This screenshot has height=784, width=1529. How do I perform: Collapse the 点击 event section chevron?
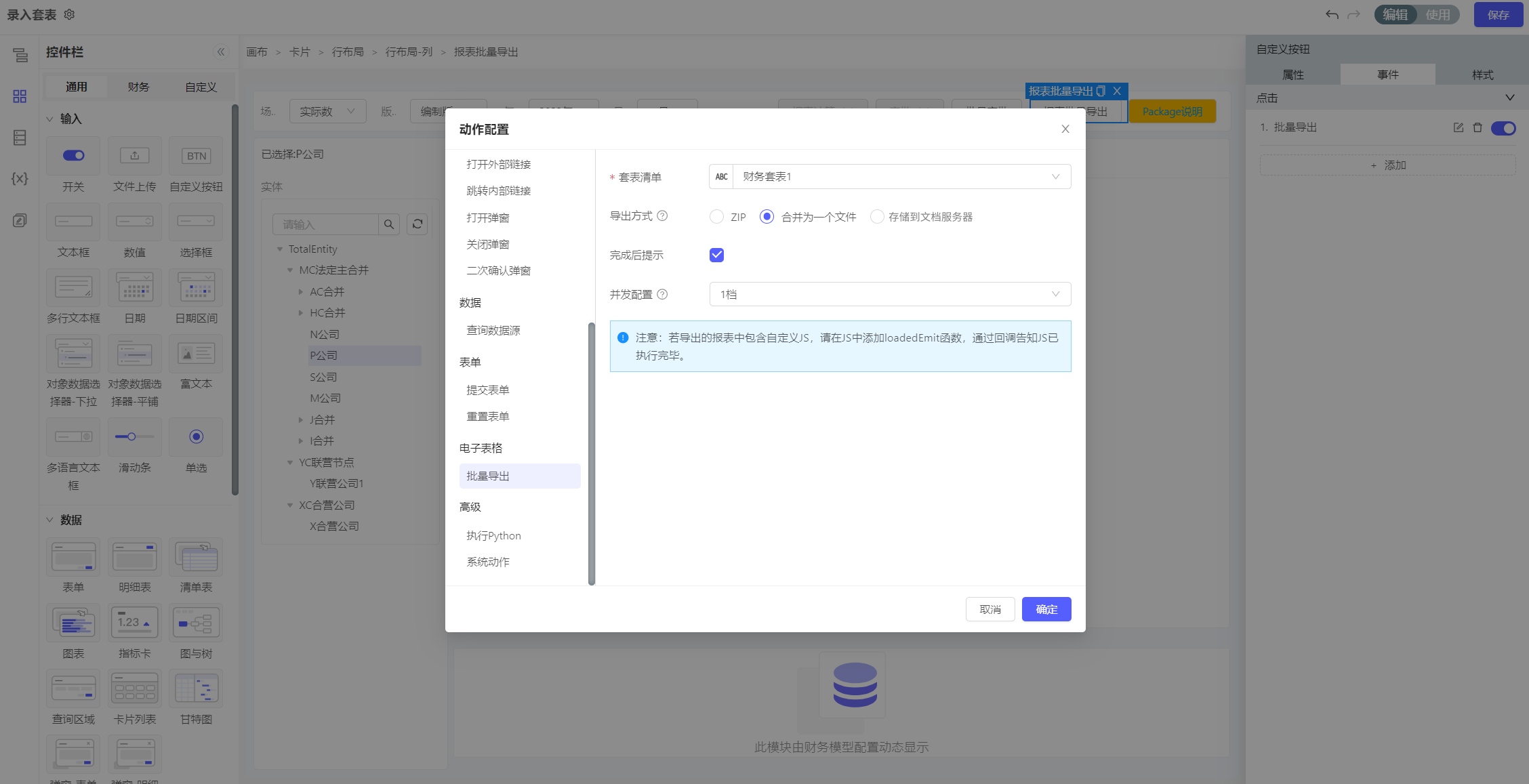click(1509, 98)
